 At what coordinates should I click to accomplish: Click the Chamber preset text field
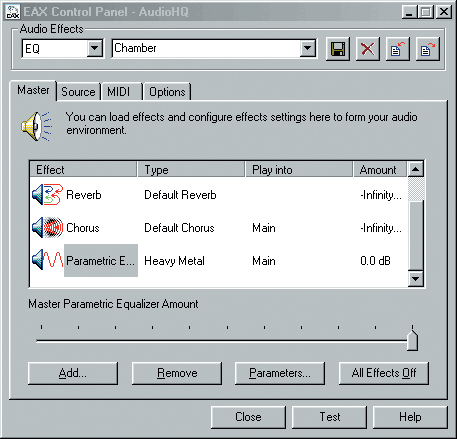(x=206, y=49)
